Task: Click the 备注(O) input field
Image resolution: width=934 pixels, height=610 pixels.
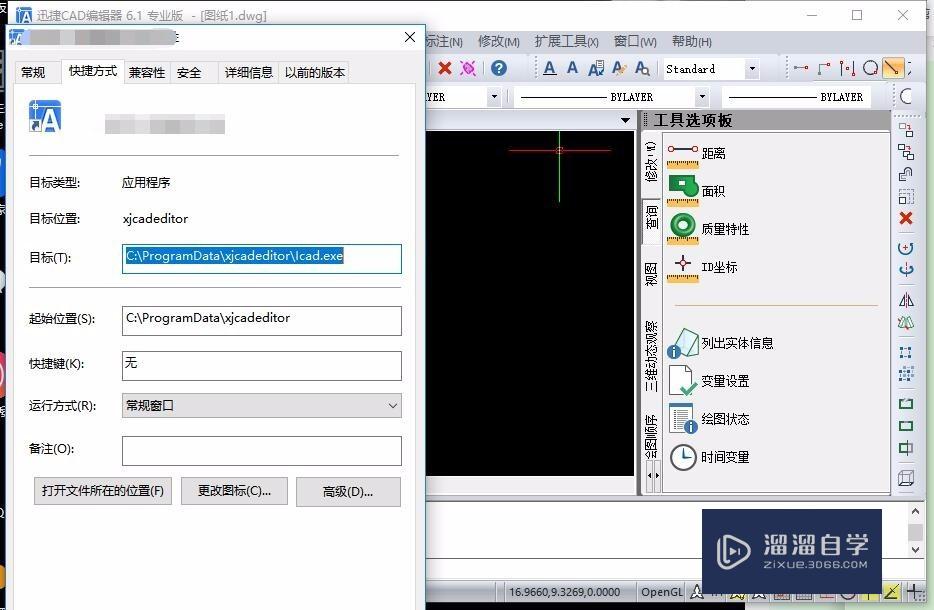Action: click(261, 450)
